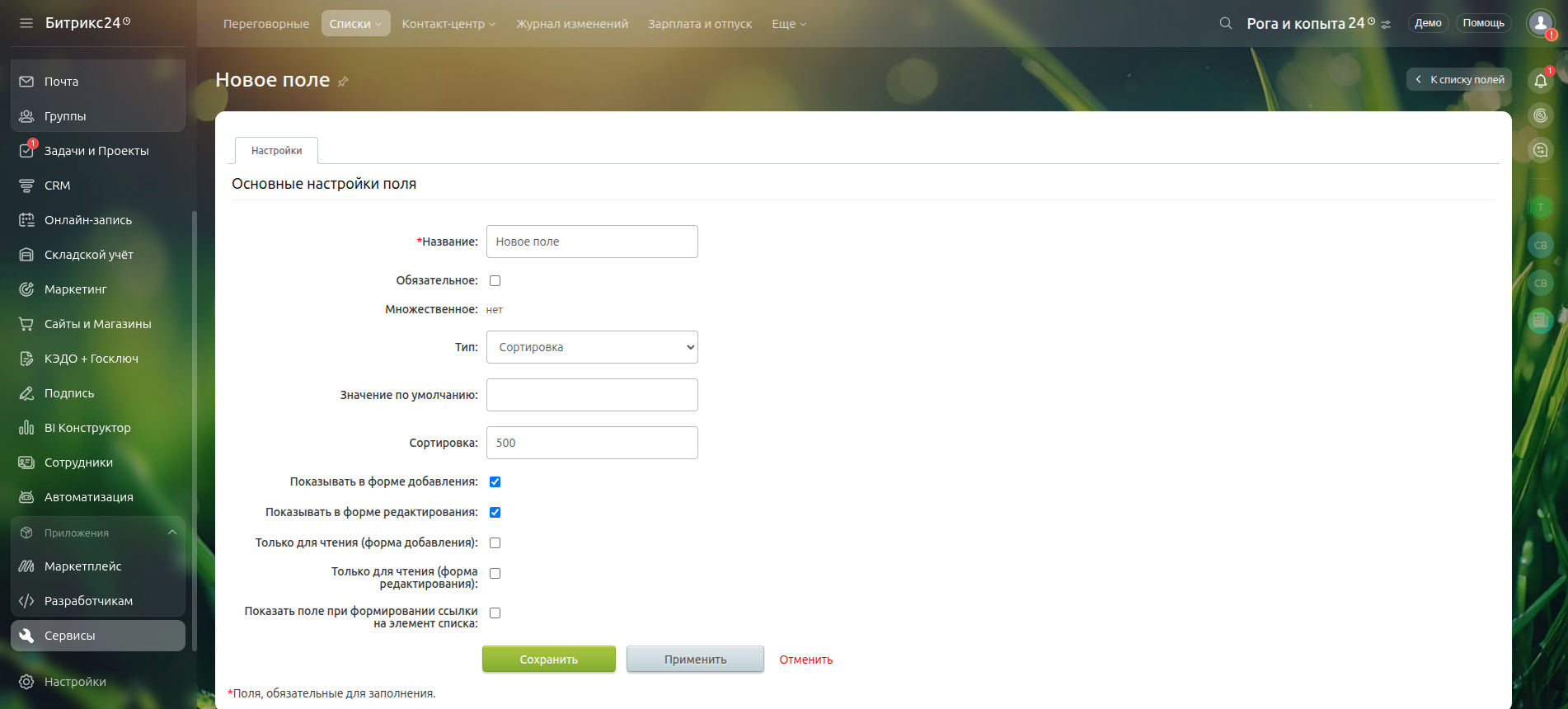Image resolution: width=1568 pixels, height=709 pixels.
Task: Pin the page with the pin icon
Action: pos(343,81)
